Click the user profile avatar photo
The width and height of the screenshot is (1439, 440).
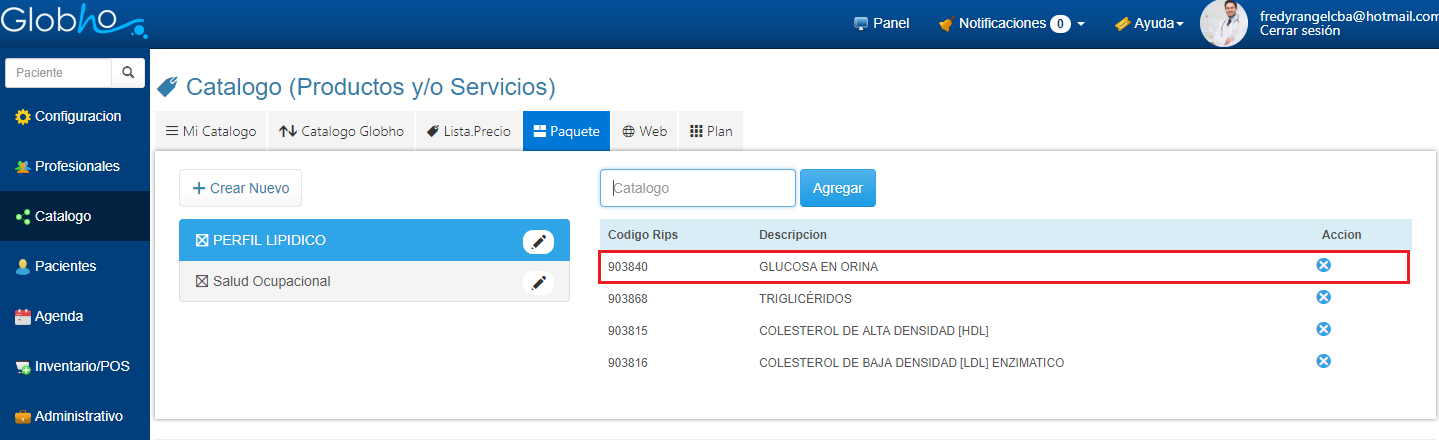(x=1223, y=23)
